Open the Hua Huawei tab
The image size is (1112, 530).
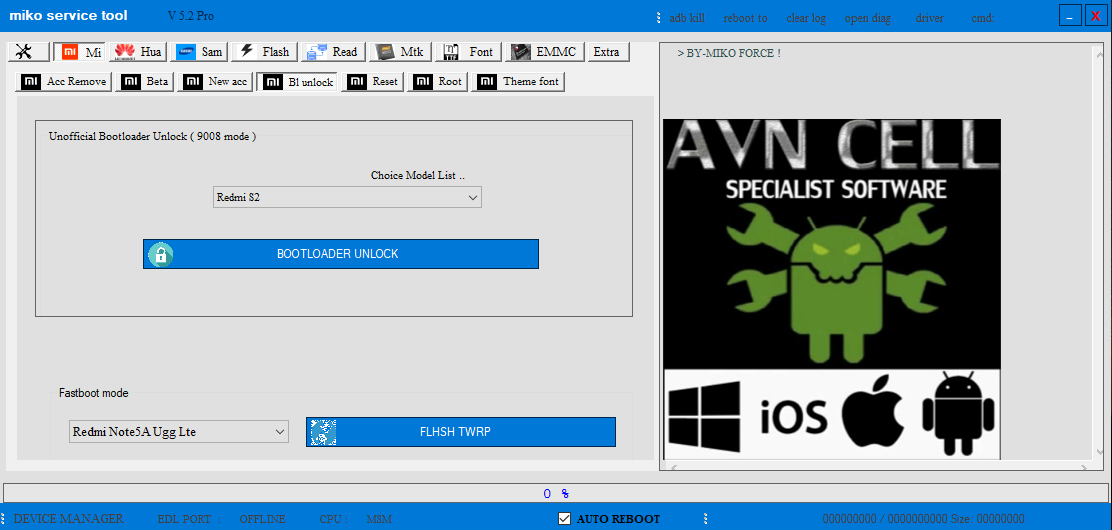138,52
